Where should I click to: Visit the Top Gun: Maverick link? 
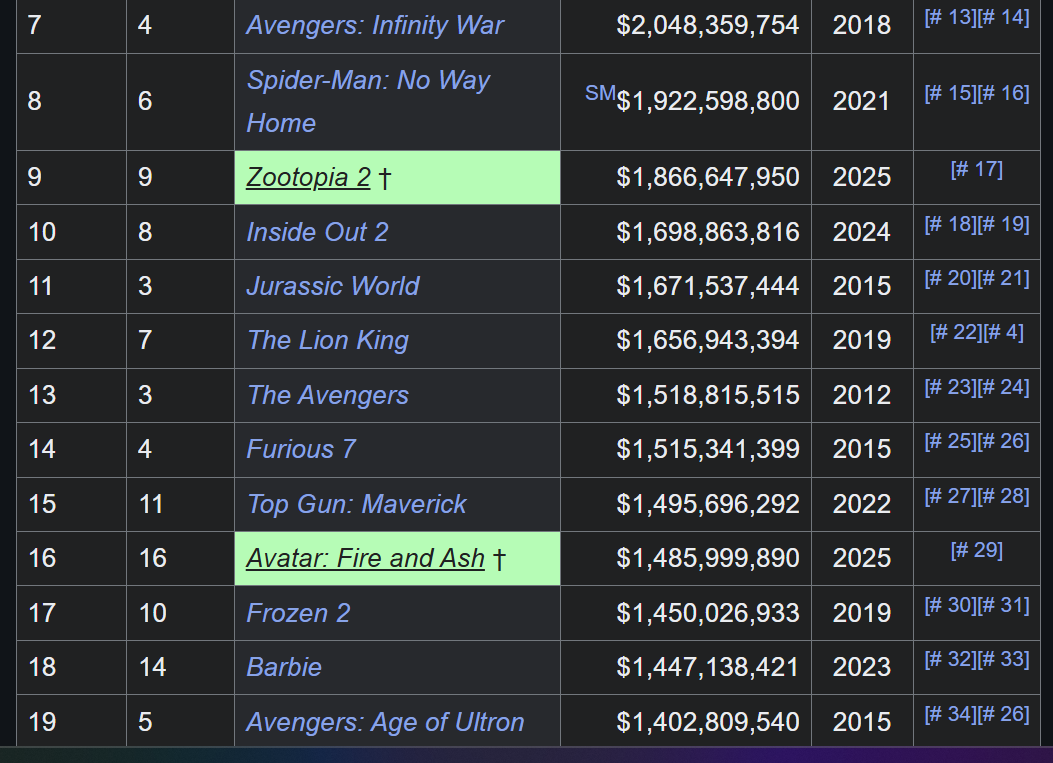click(x=357, y=504)
